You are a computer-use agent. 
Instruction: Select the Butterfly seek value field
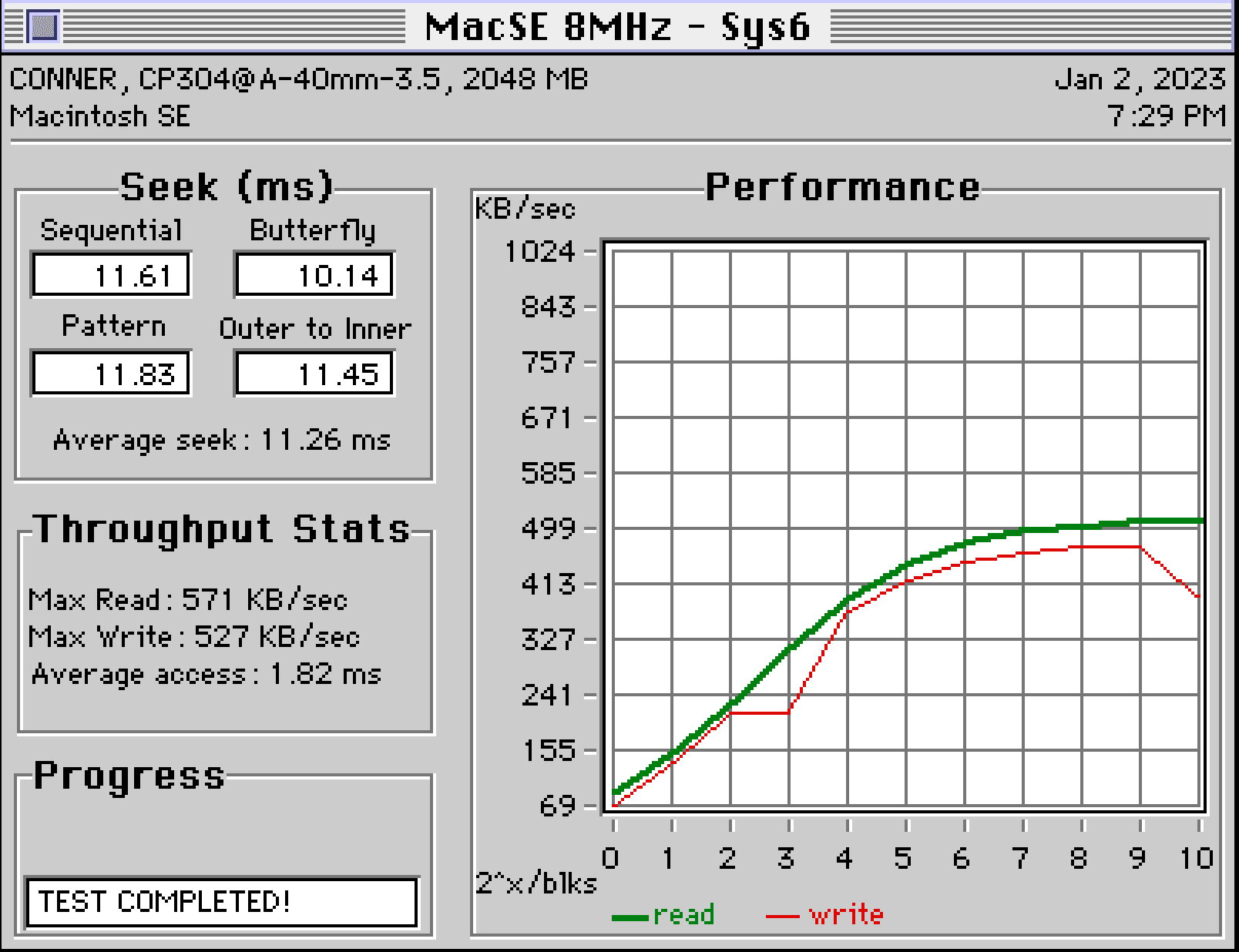314,275
